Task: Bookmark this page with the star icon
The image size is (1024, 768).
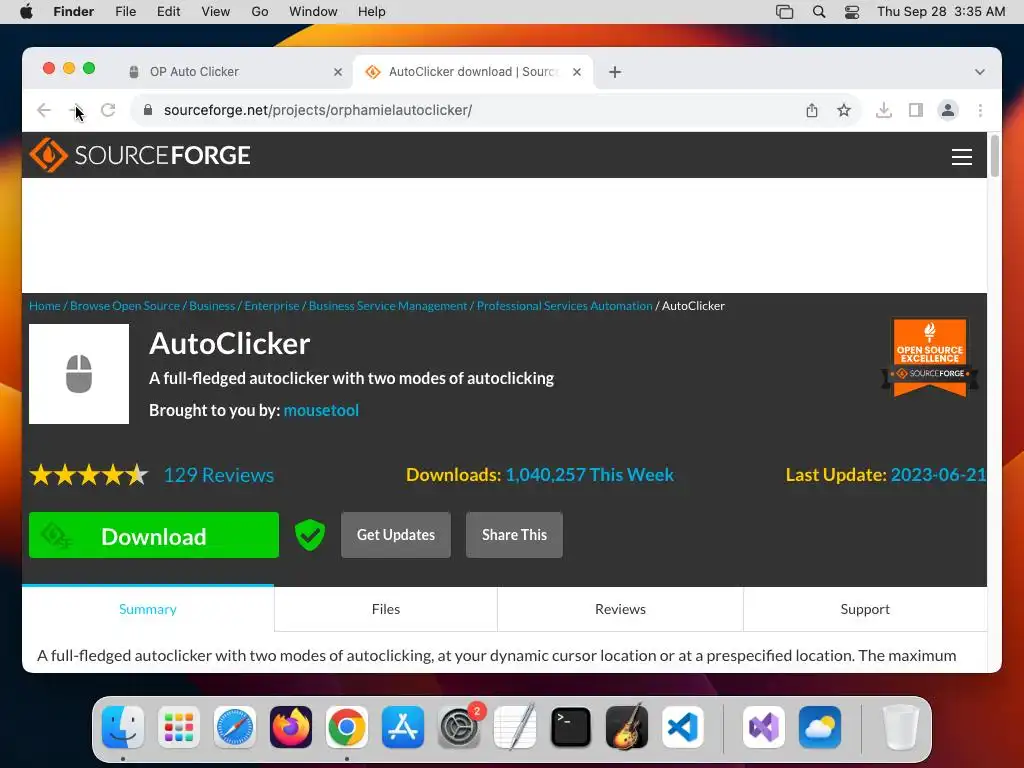Action: (x=844, y=110)
